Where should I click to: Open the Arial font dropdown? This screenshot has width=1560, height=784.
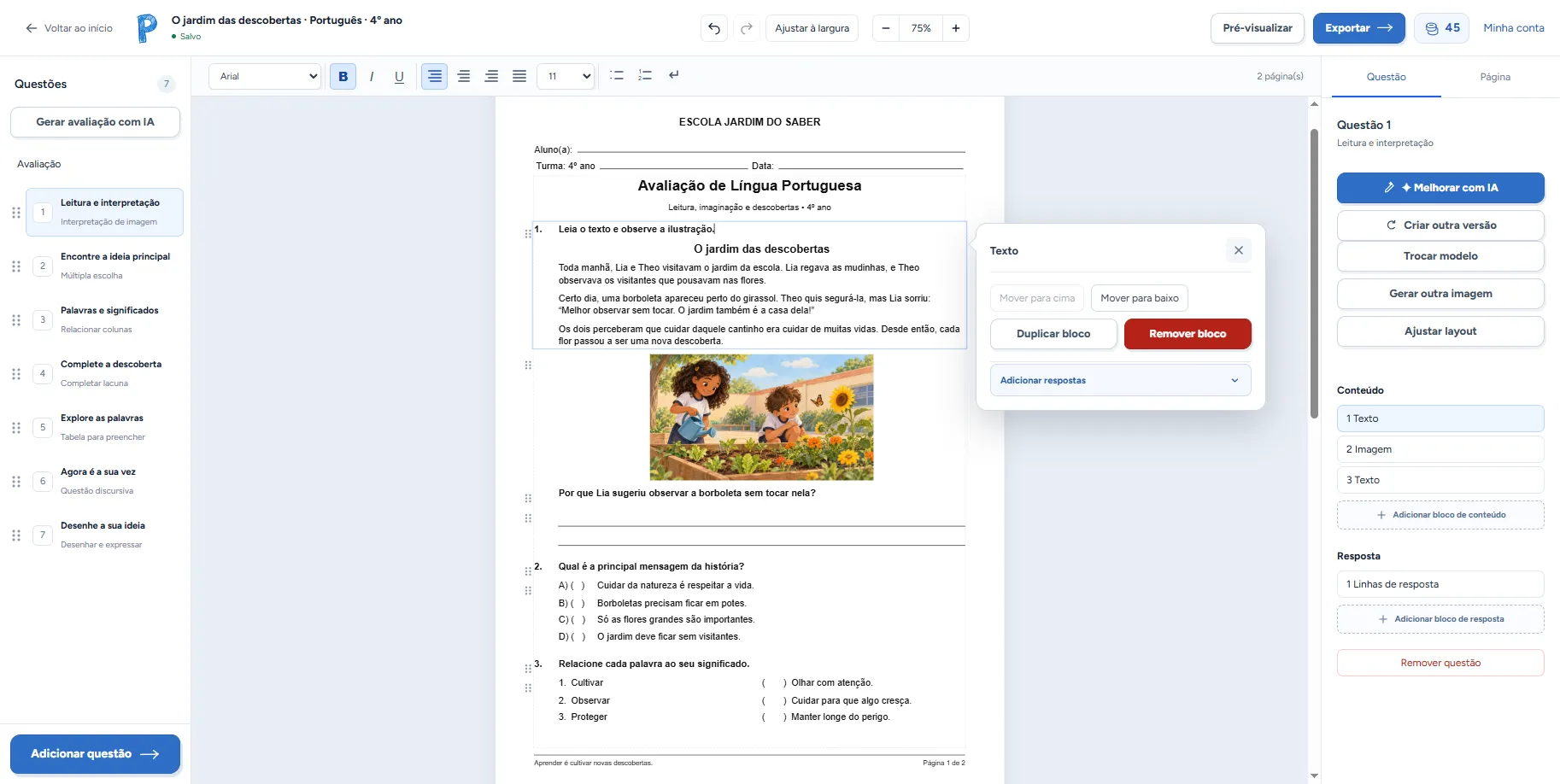tap(265, 76)
